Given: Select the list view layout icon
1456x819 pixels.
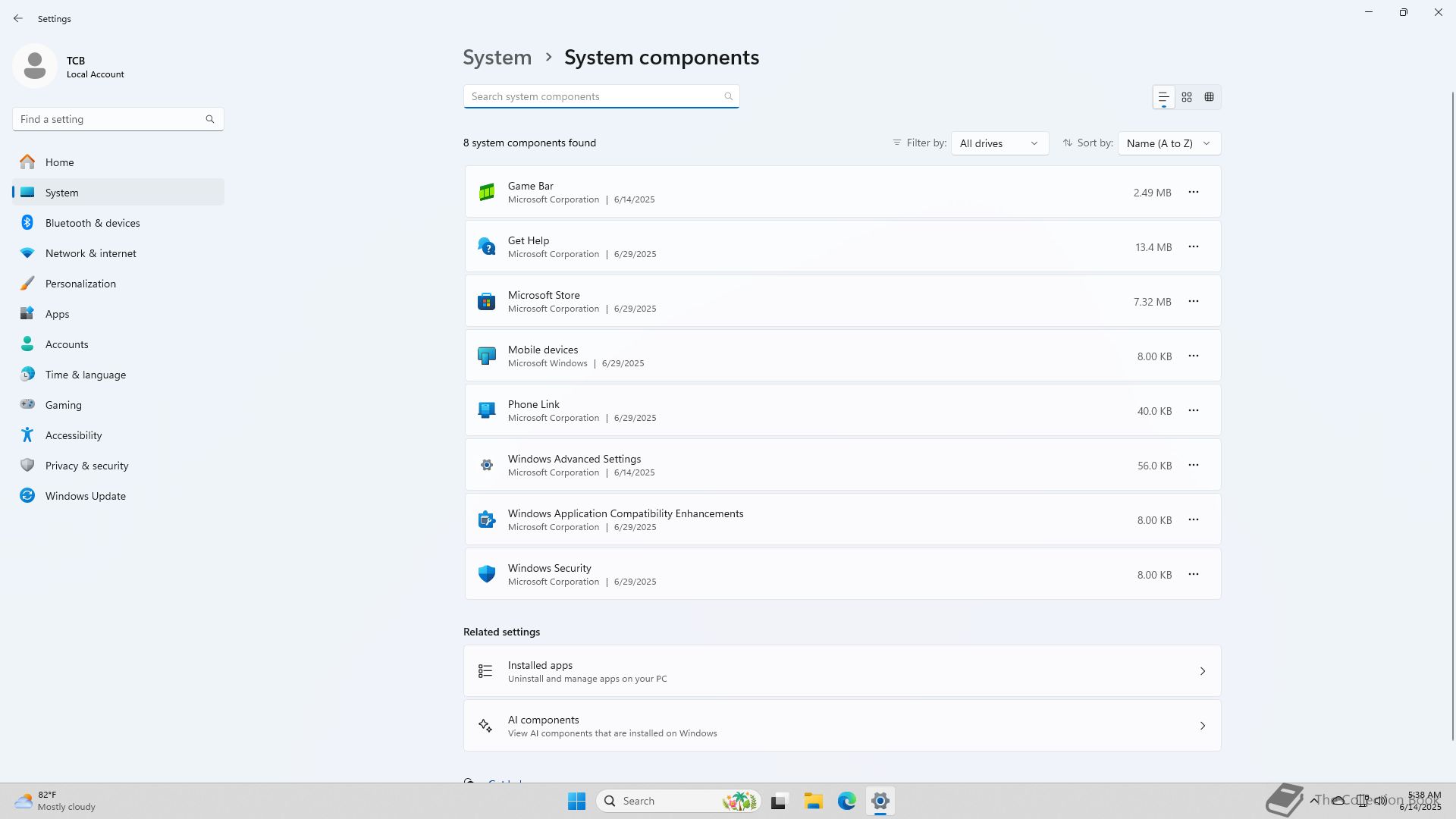Looking at the screenshot, I should coord(1163,97).
